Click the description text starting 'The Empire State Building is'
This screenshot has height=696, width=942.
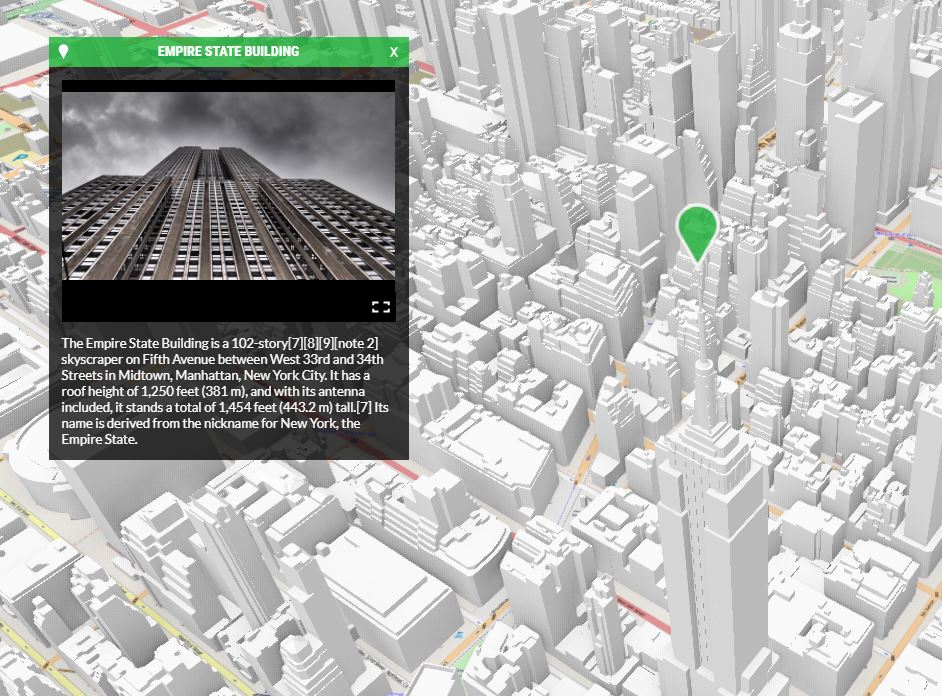click(x=225, y=391)
